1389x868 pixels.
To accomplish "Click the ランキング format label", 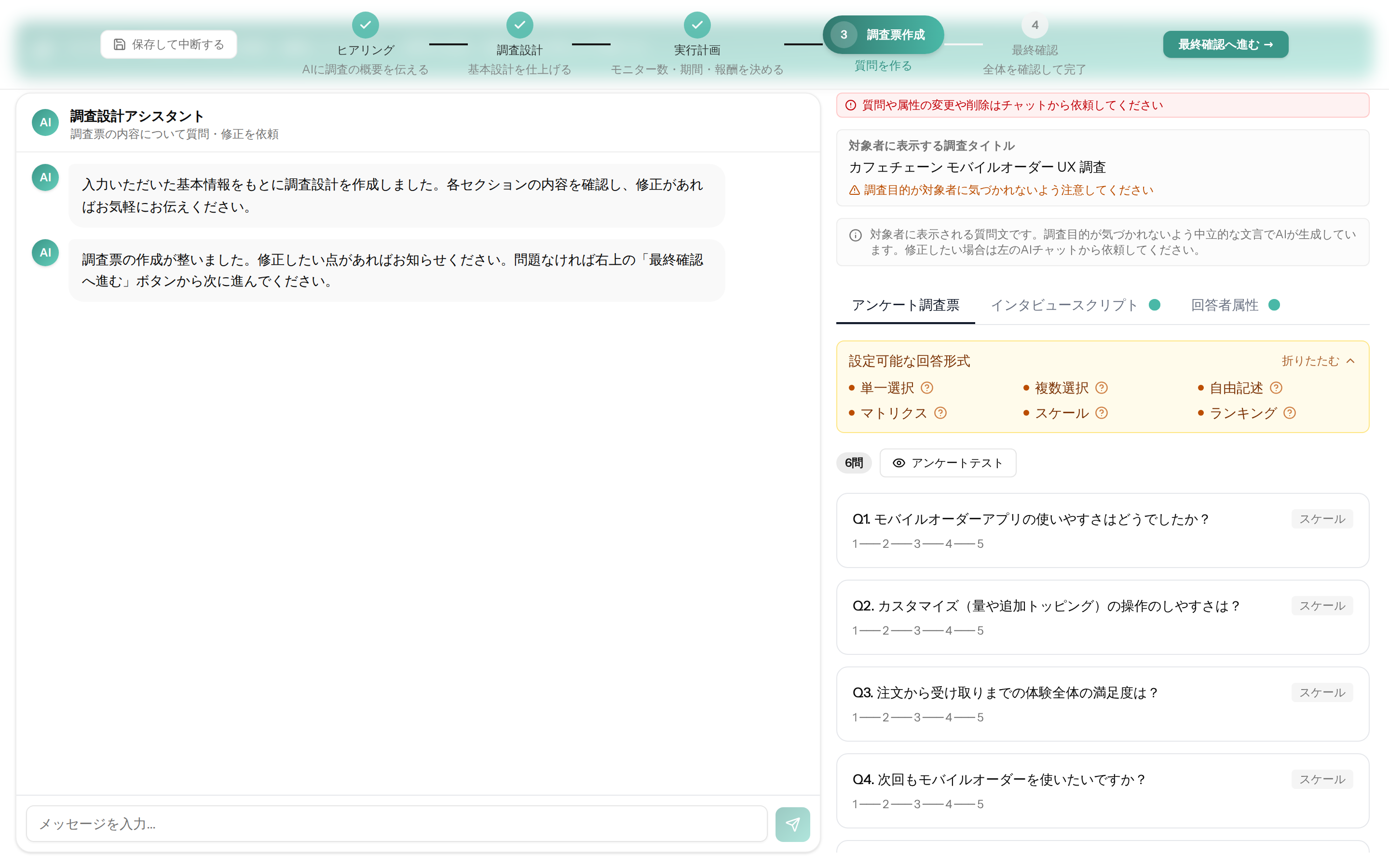I will (x=1243, y=413).
